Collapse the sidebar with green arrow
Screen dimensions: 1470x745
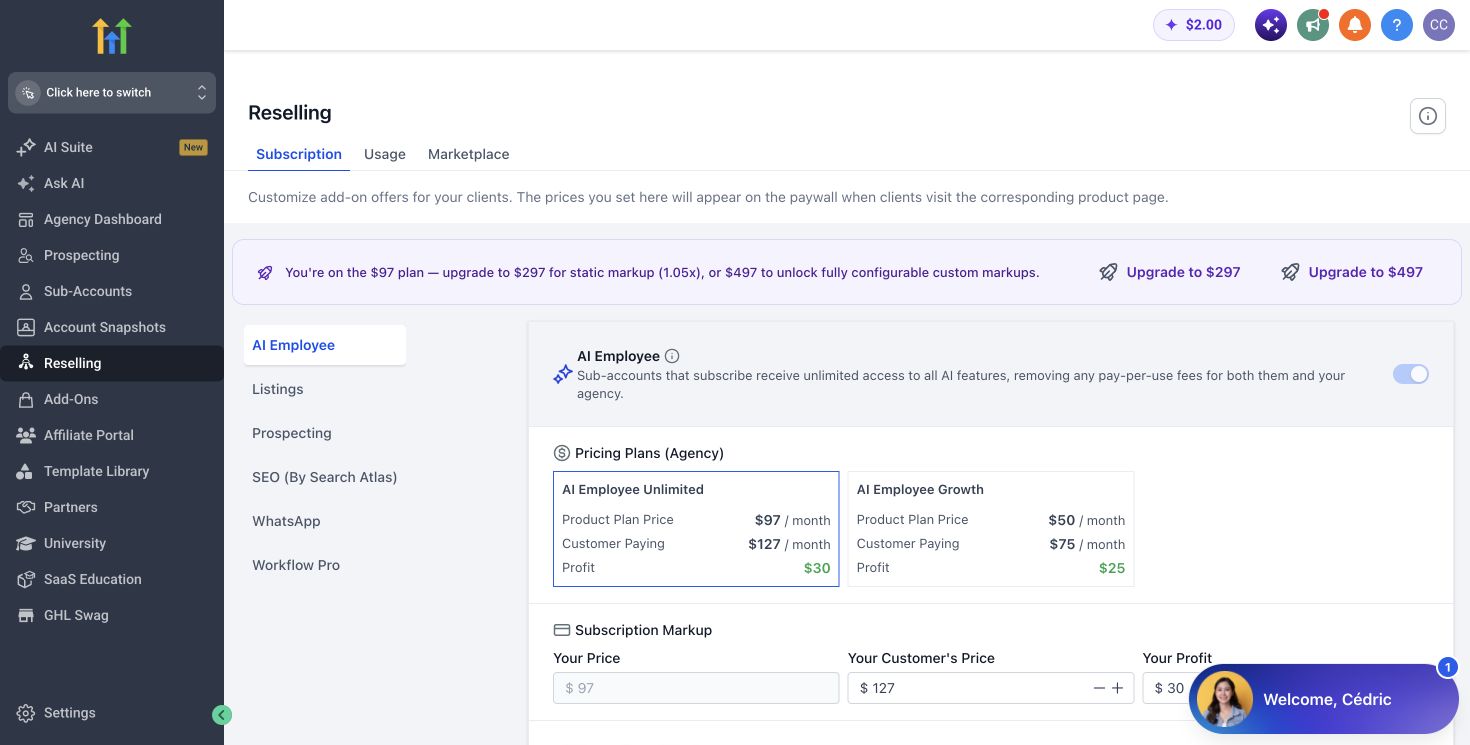(222, 714)
